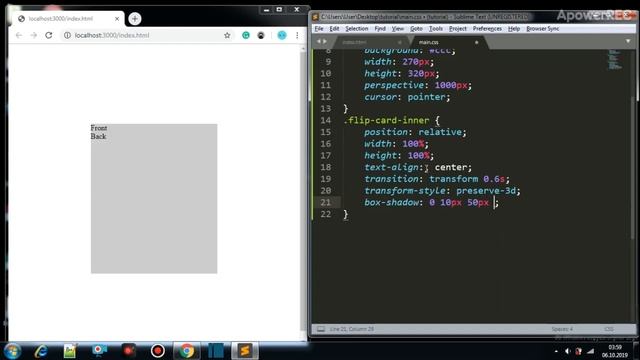Open the View menu
This screenshot has width=640, height=360.
[398, 29]
